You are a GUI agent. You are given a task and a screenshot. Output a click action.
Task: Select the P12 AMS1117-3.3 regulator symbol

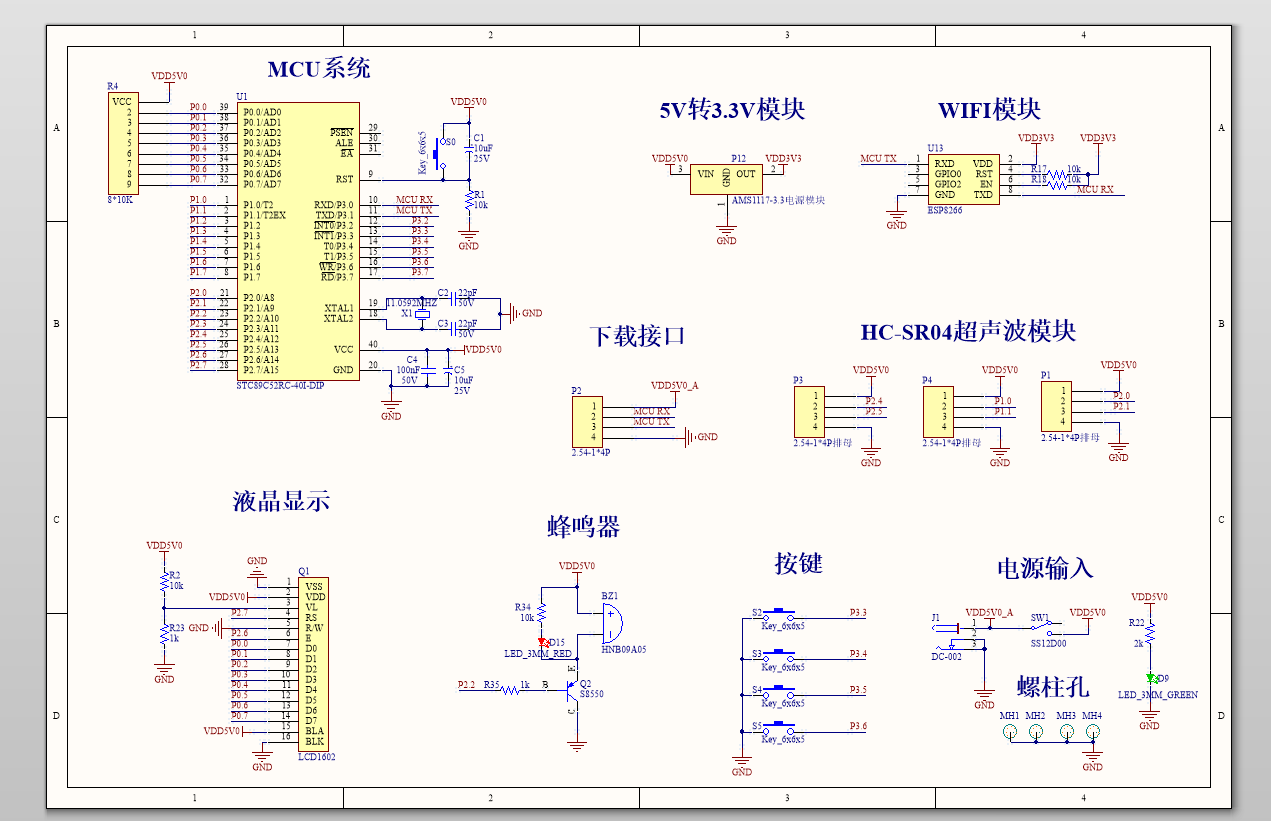tap(728, 177)
